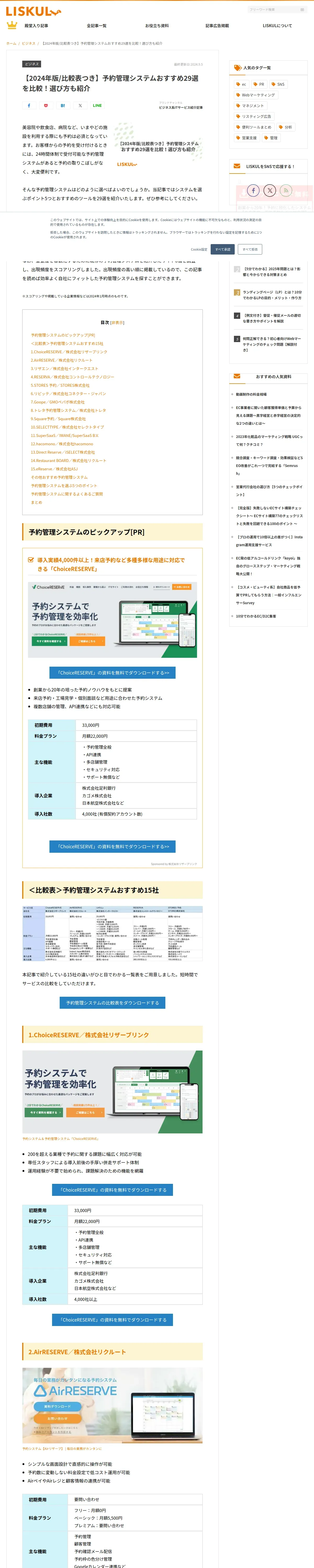Jump to まとめ in the table of contents
The height and width of the screenshot is (1568, 314).
coord(37,502)
